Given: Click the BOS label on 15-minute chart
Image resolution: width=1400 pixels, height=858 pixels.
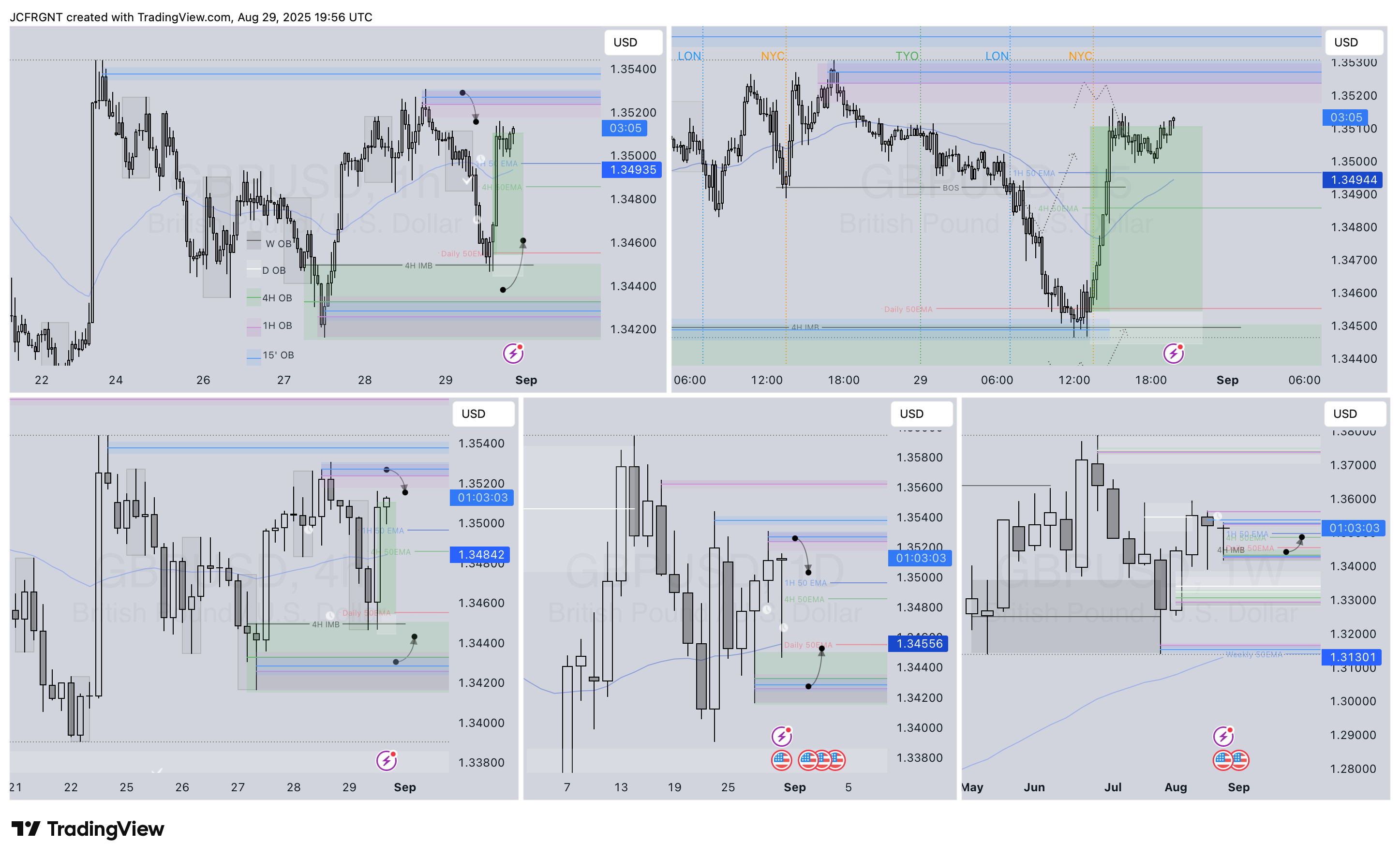Looking at the screenshot, I should click(x=951, y=188).
